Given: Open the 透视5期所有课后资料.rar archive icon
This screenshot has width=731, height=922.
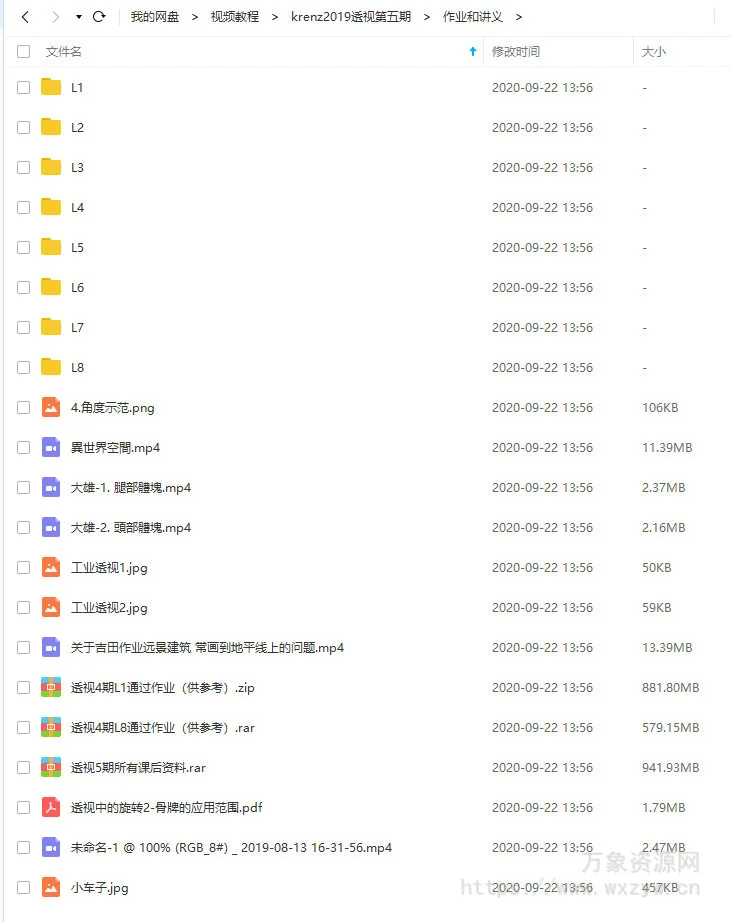Looking at the screenshot, I should [51, 767].
